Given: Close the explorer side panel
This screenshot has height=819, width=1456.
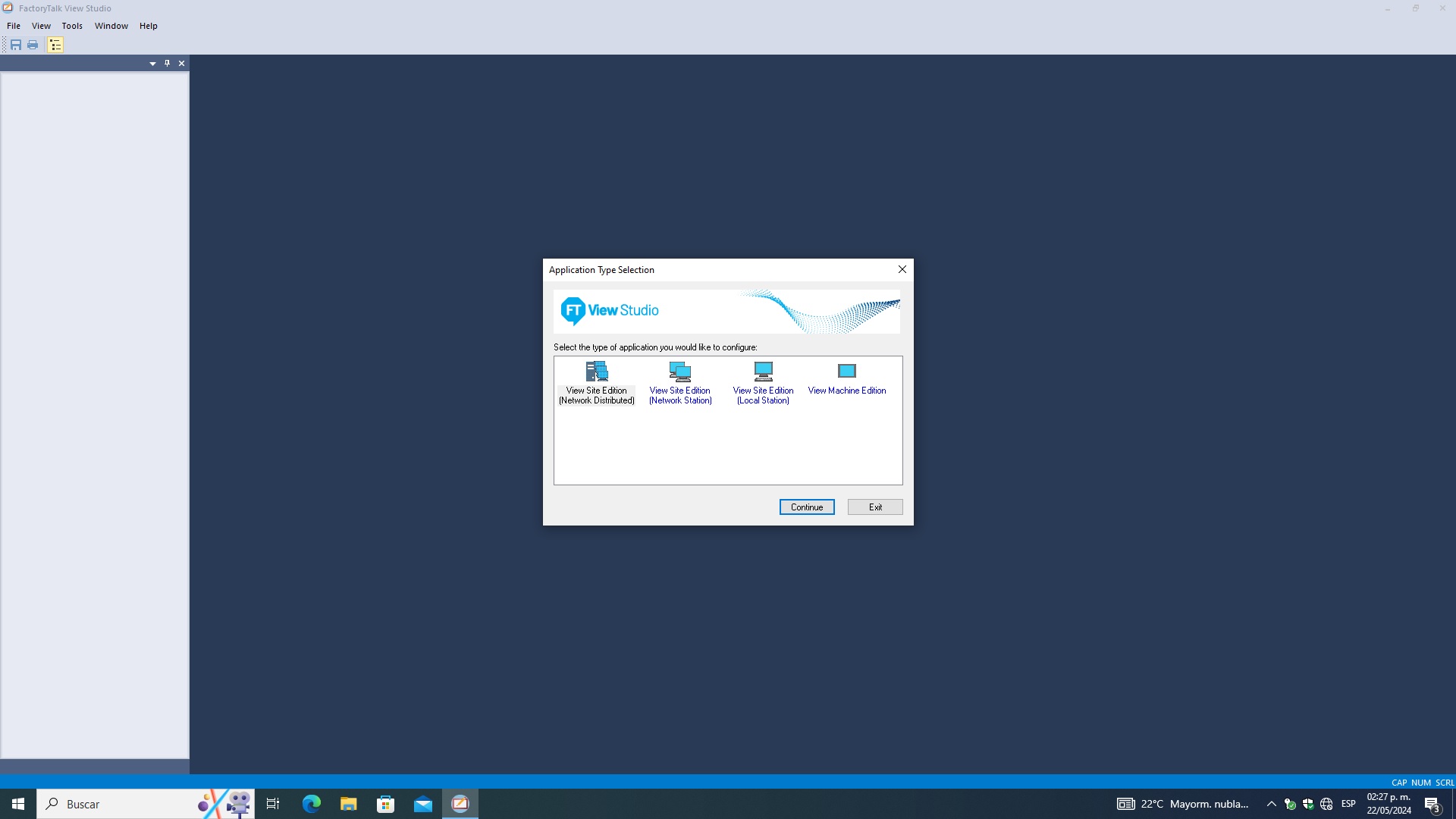Looking at the screenshot, I should 181,64.
